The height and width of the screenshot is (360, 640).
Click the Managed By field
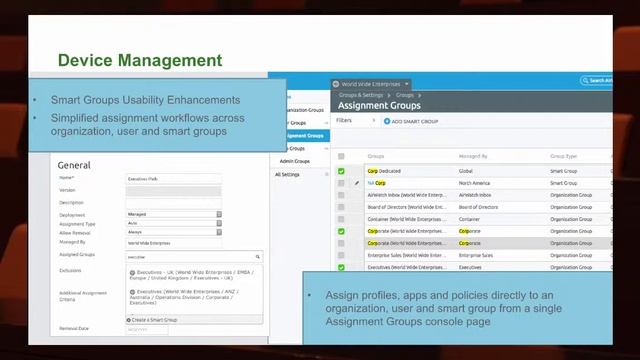click(174, 243)
